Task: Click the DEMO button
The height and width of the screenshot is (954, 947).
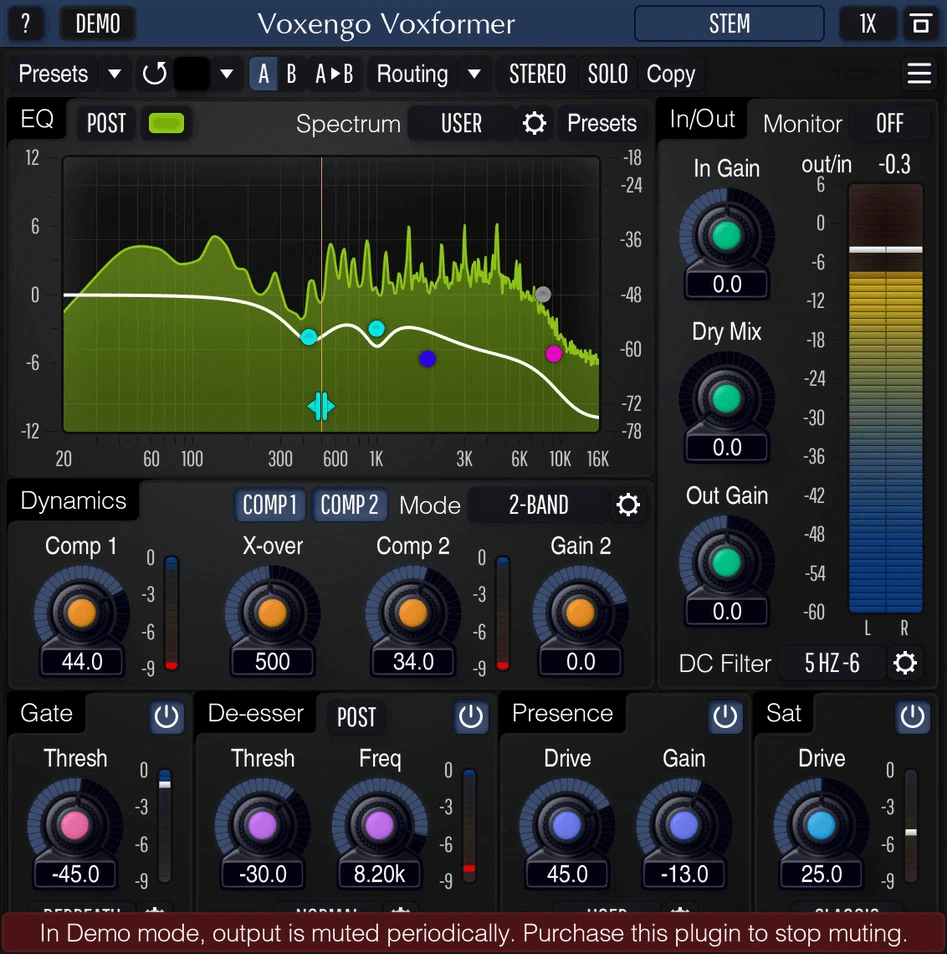Action: click(x=98, y=24)
